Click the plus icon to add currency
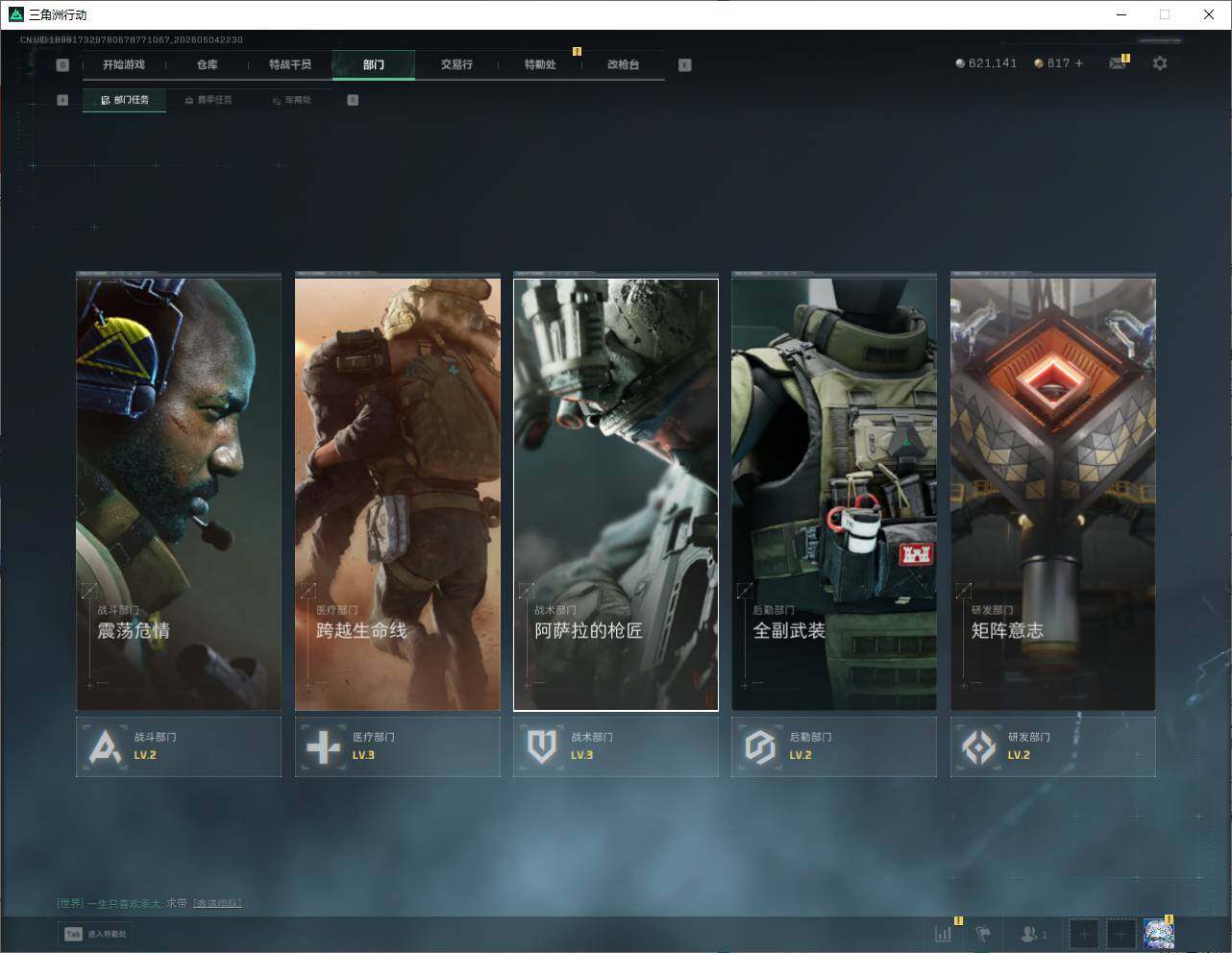The height and width of the screenshot is (953, 1232). [1078, 63]
